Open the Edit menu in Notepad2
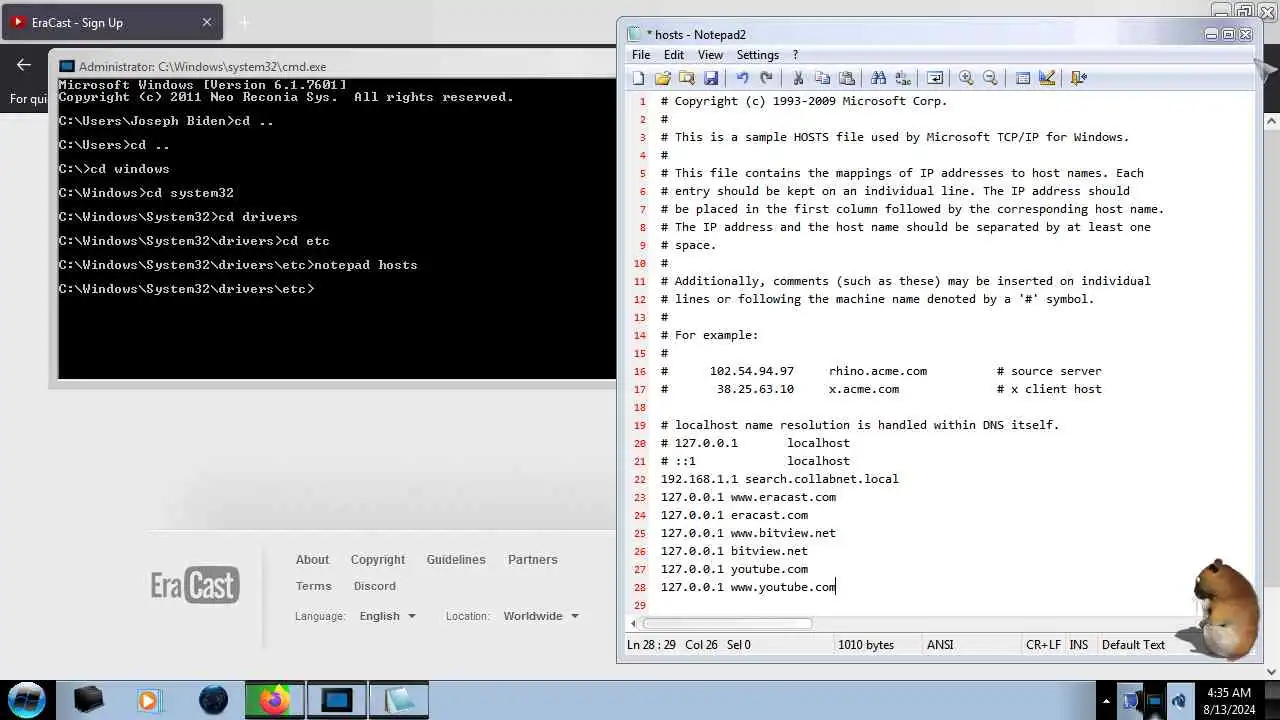This screenshot has height=720, width=1280. pyautogui.click(x=674, y=55)
